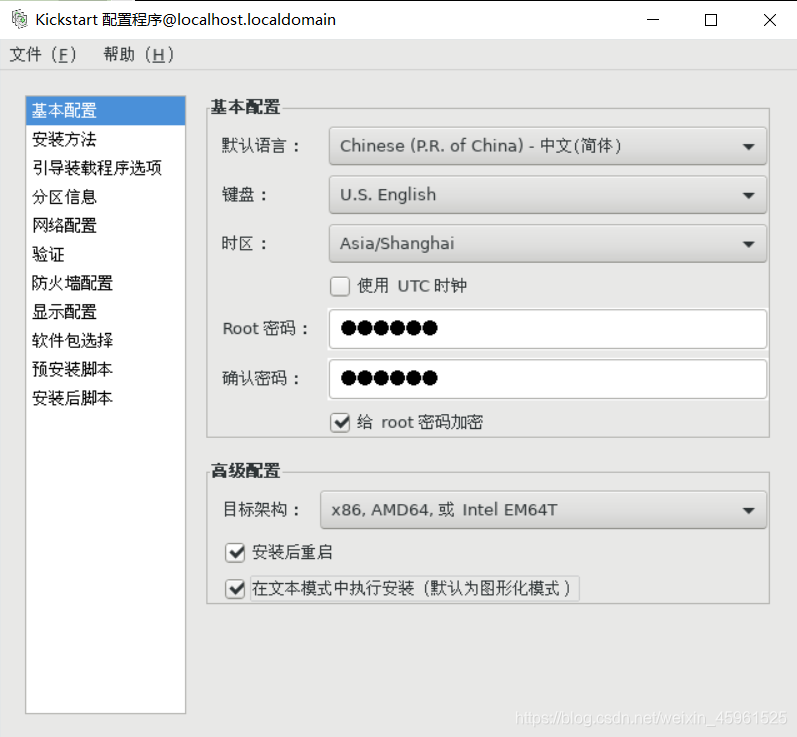Image resolution: width=797 pixels, height=737 pixels.
Task: Click the 确认密码 input field
Action: pos(547,379)
